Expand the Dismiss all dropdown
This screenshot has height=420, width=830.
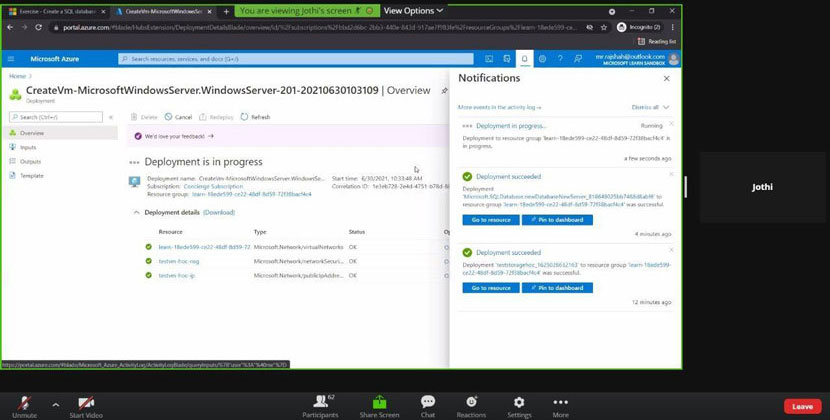pos(651,107)
